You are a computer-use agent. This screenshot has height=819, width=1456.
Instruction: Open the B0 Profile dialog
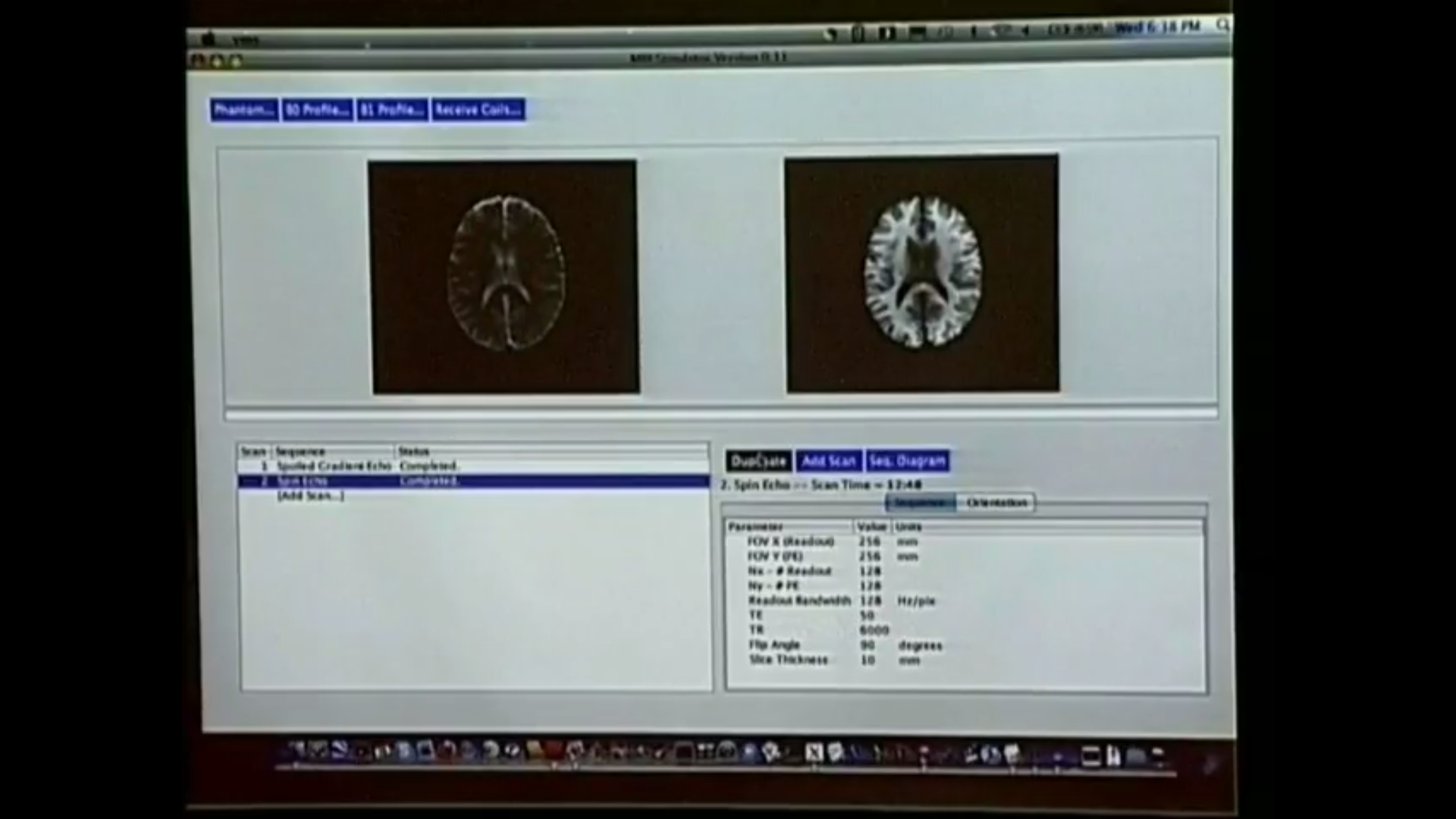click(316, 110)
